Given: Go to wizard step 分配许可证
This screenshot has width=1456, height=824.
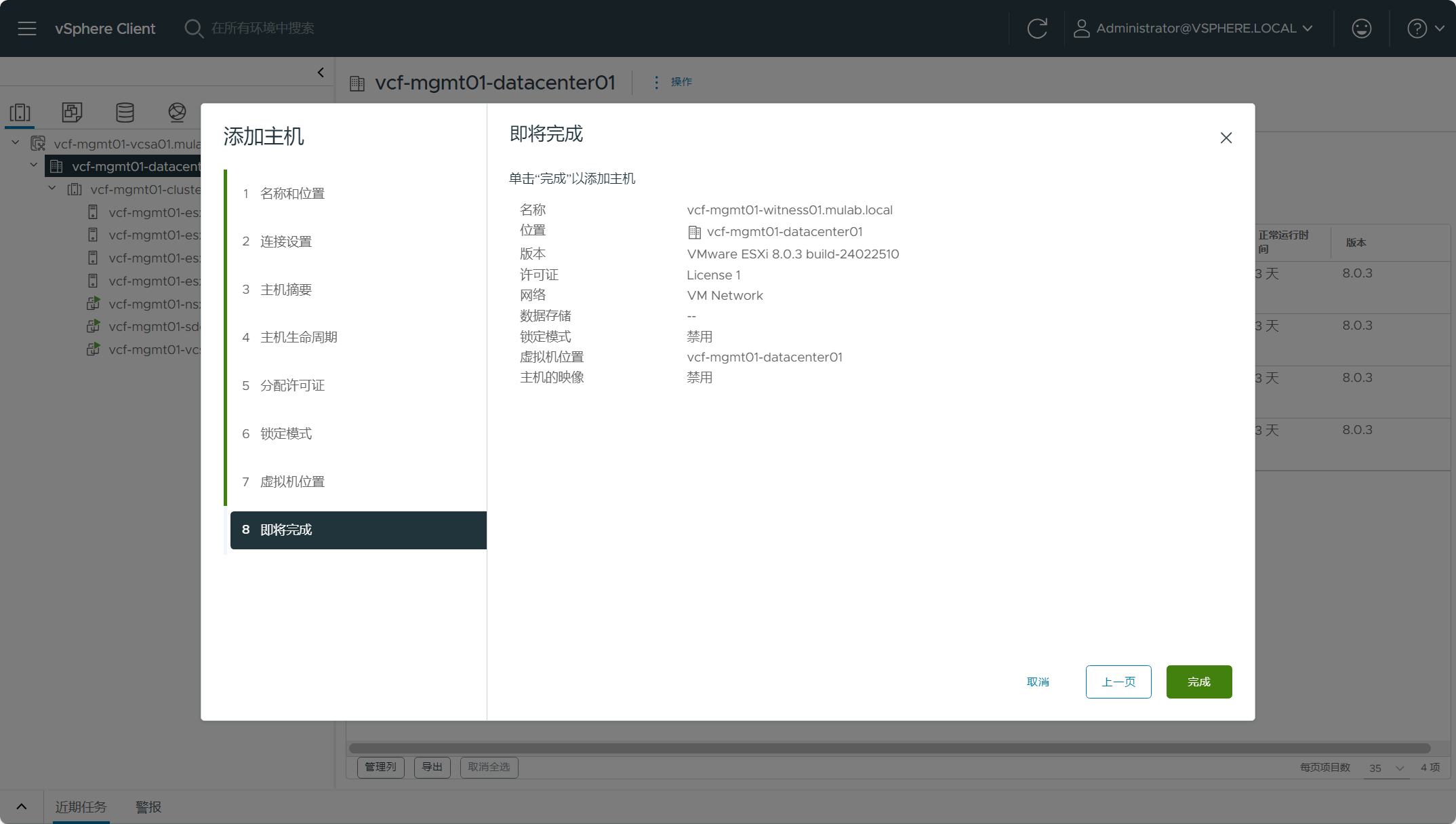Looking at the screenshot, I should (x=292, y=385).
